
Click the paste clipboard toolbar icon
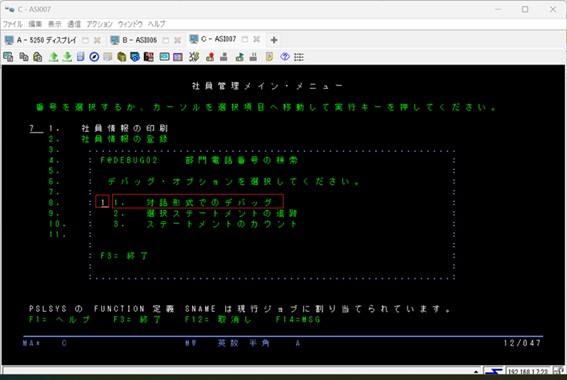tap(38, 57)
